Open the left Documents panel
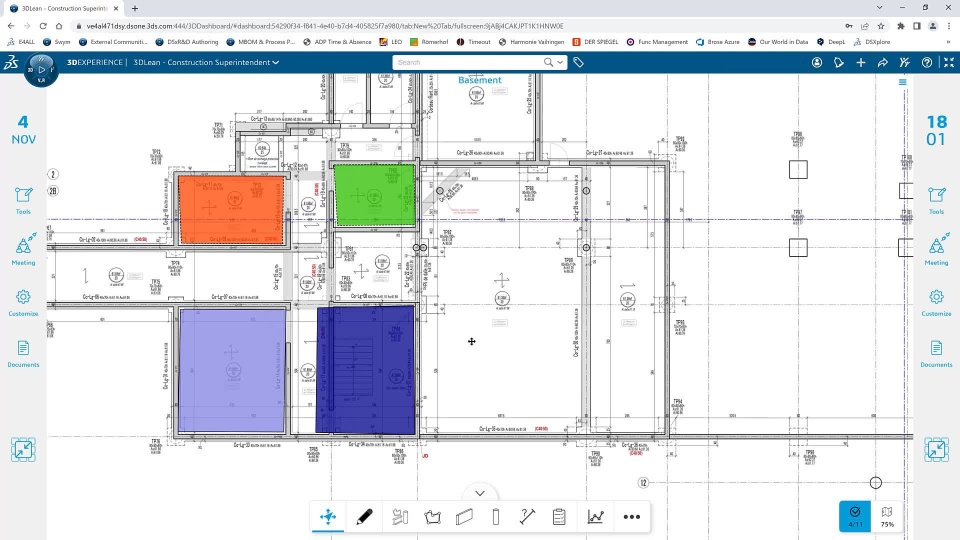The image size is (960, 540). [23, 354]
